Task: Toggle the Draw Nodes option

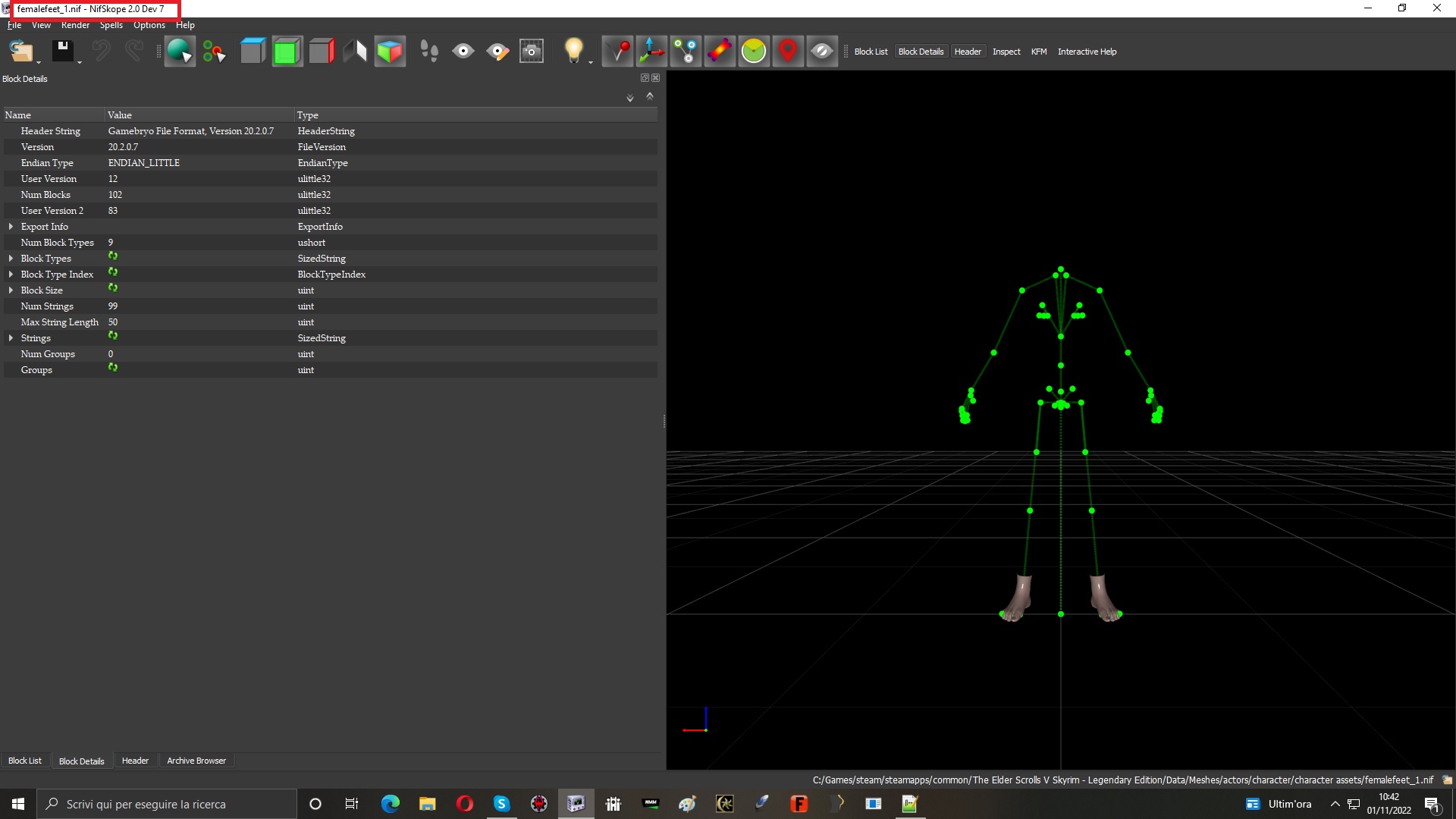Action: [686, 52]
